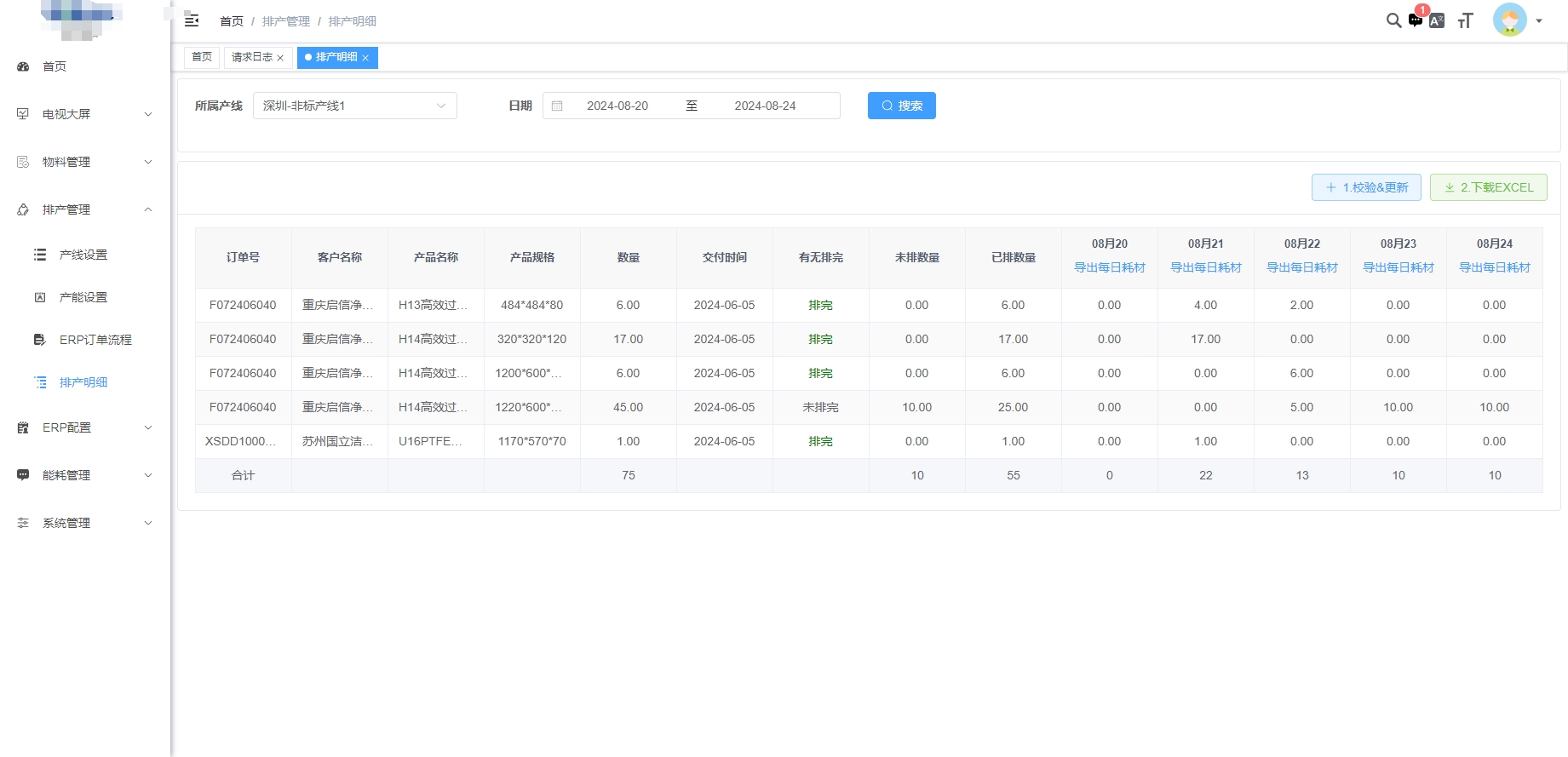1568x757 pixels.
Task: Click 导出每日耗材 link under 08月22
Action: pyautogui.click(x=1301, y=267)
